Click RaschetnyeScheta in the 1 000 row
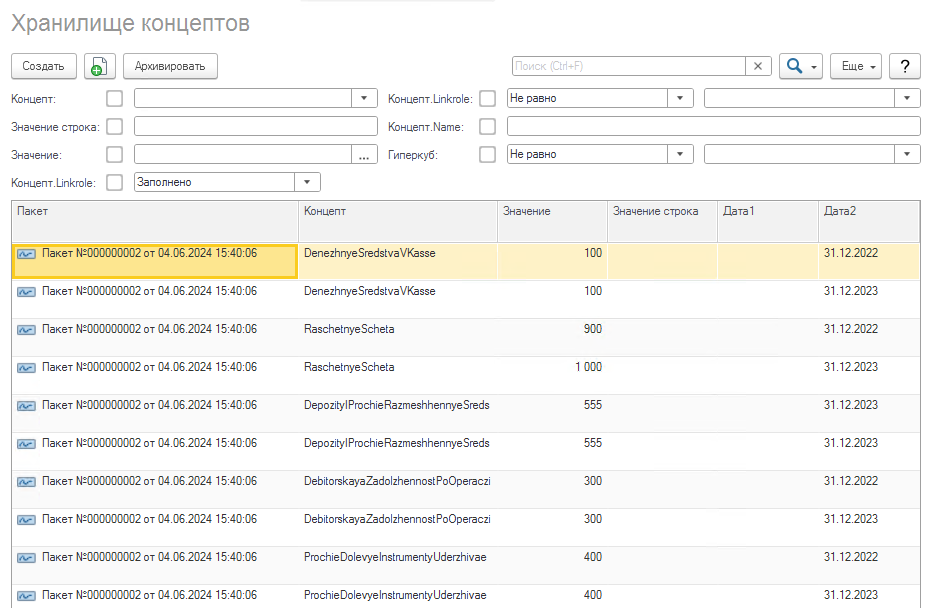The image size is (929, 608). tap(349, 367)
